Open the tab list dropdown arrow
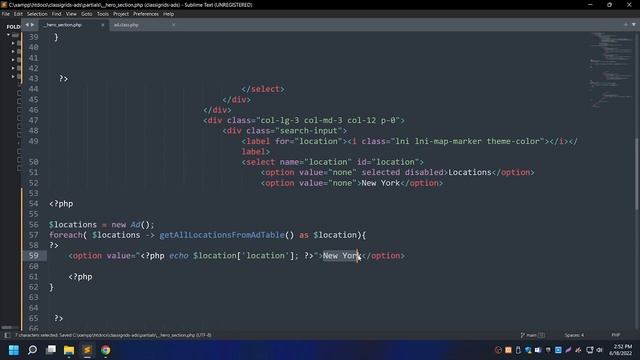 (x=633, y=24)
